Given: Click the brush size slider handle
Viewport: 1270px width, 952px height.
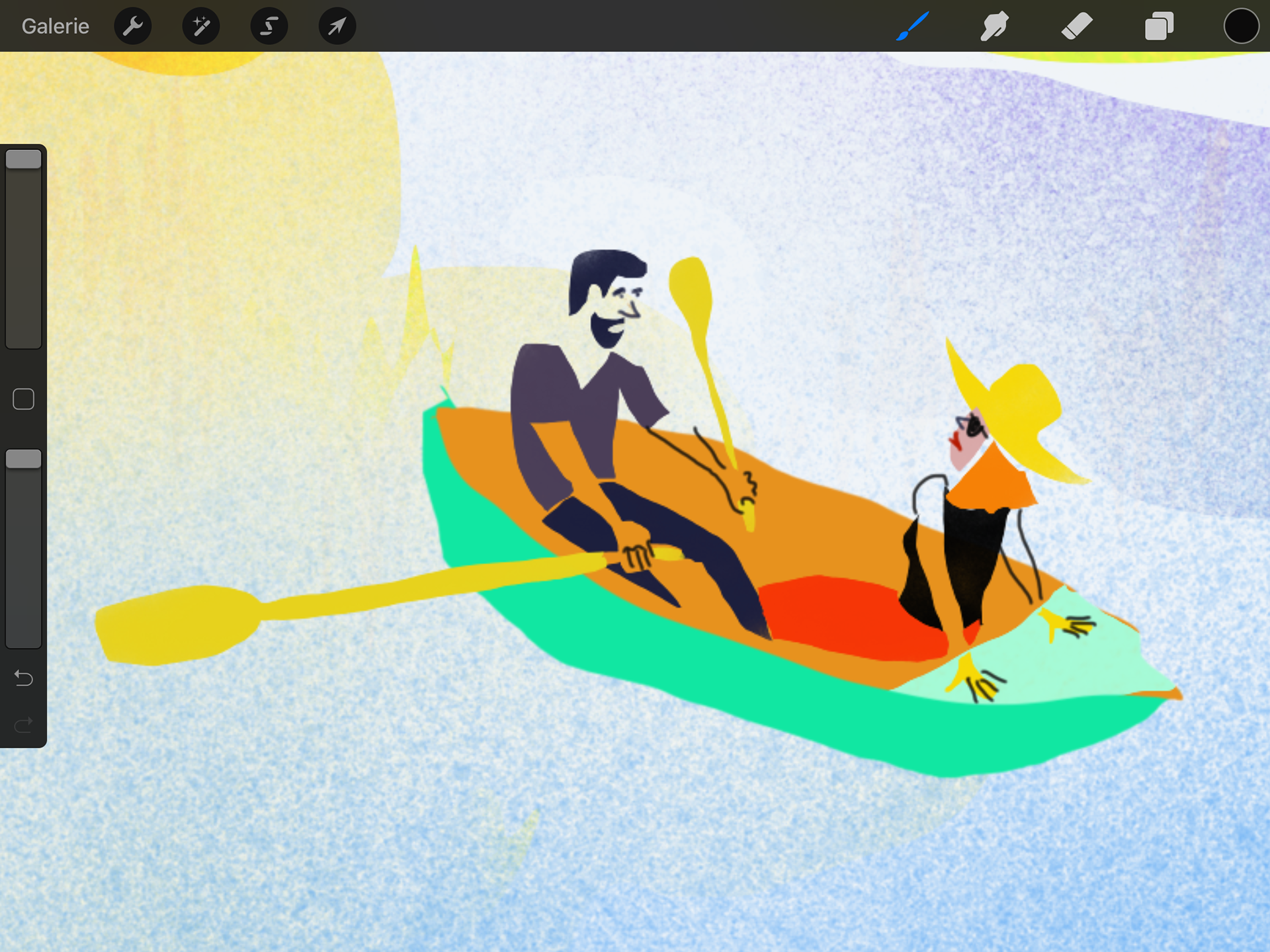Looking at the screenshot, I should pyautogui.click(x=24, y=159).
